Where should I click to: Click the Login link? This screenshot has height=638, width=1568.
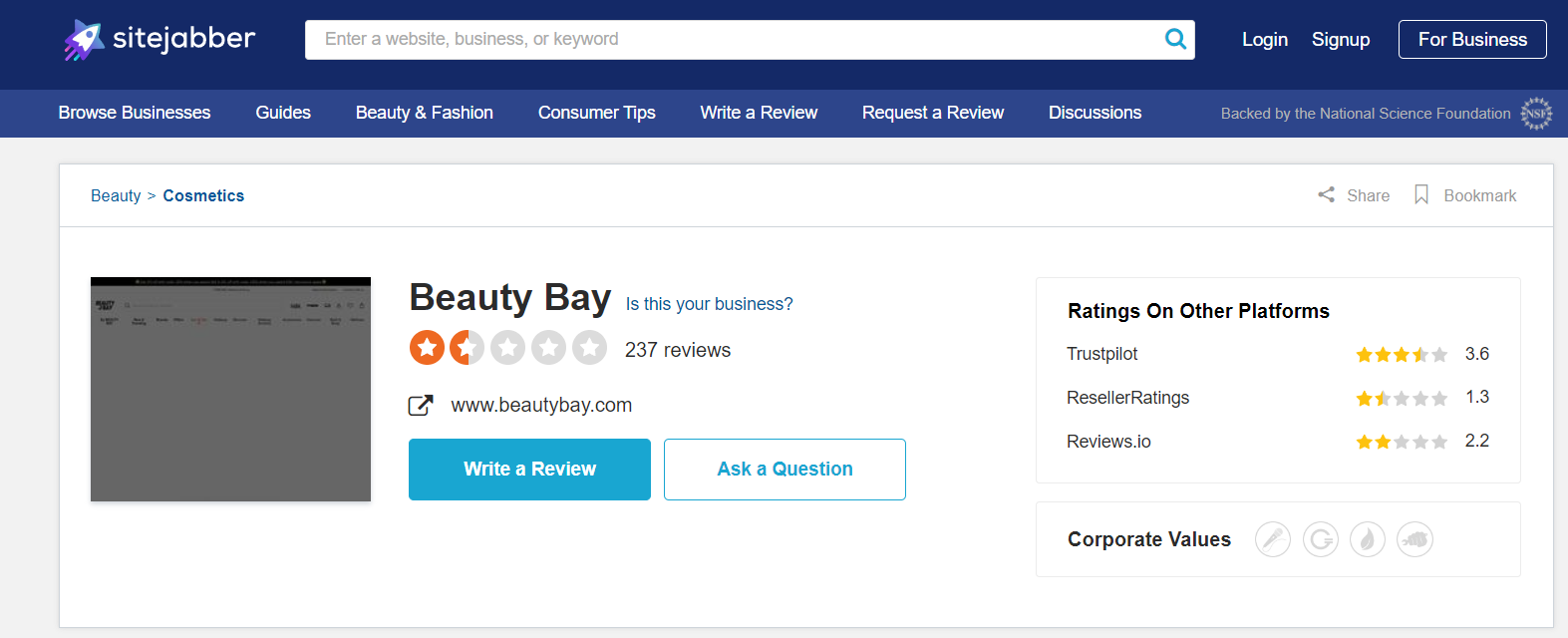coord(1265,39)
